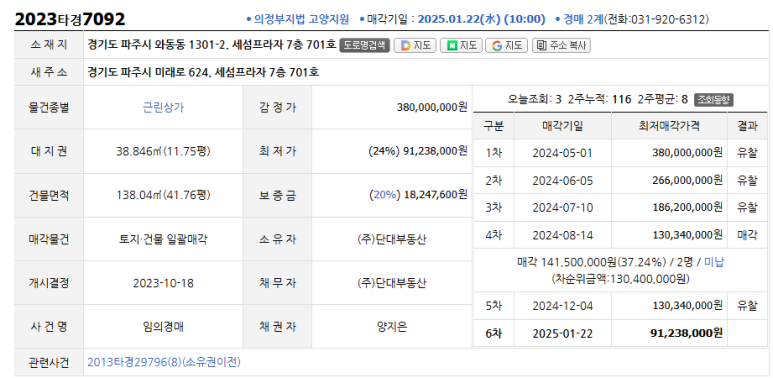The height and width of the screenshot is (378, 773).
Task: Click the 근린상가 property type link
Action: pos(163,107)
